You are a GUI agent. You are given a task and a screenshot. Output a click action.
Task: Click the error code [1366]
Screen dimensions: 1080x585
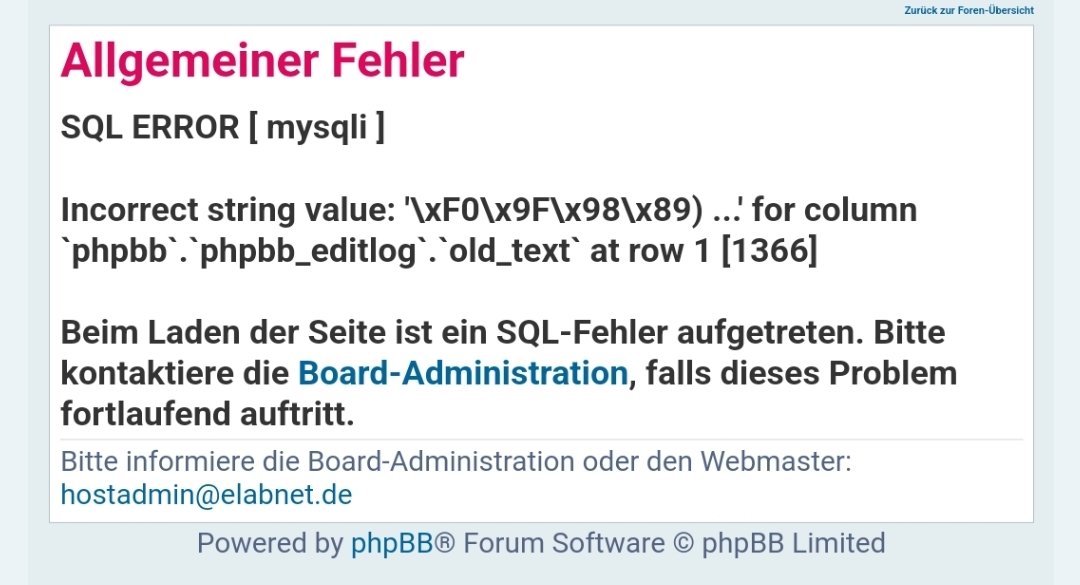(769, 250)
